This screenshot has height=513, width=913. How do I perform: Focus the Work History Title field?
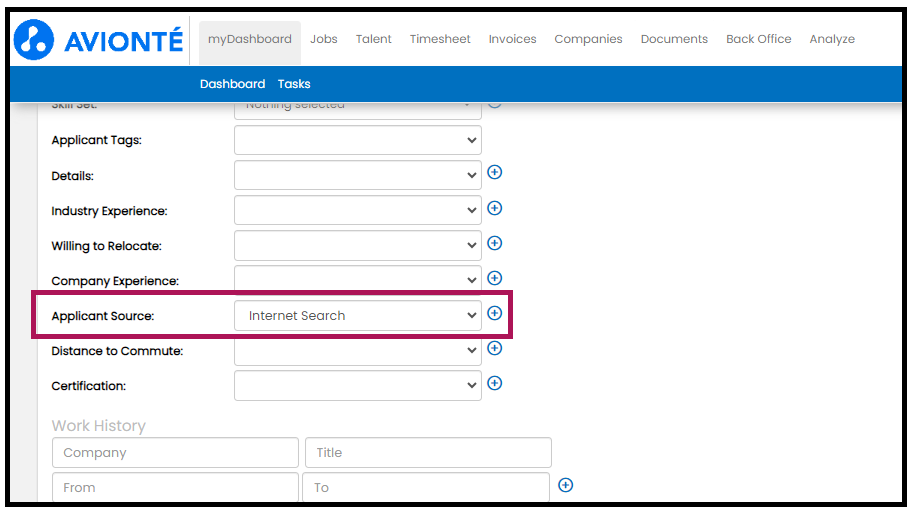428,453
